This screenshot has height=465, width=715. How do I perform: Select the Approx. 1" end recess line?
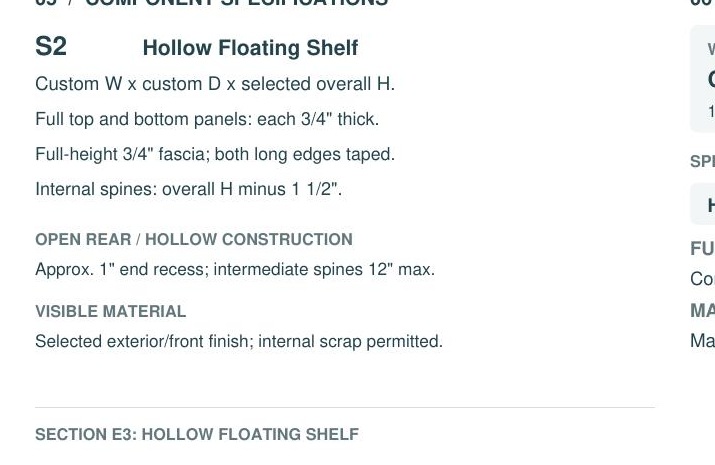[235, 269]
